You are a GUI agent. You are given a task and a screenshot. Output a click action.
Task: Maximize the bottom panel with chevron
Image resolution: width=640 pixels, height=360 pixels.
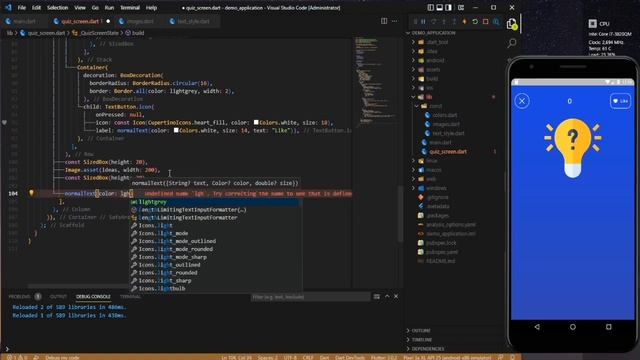(x=387, y=296)
